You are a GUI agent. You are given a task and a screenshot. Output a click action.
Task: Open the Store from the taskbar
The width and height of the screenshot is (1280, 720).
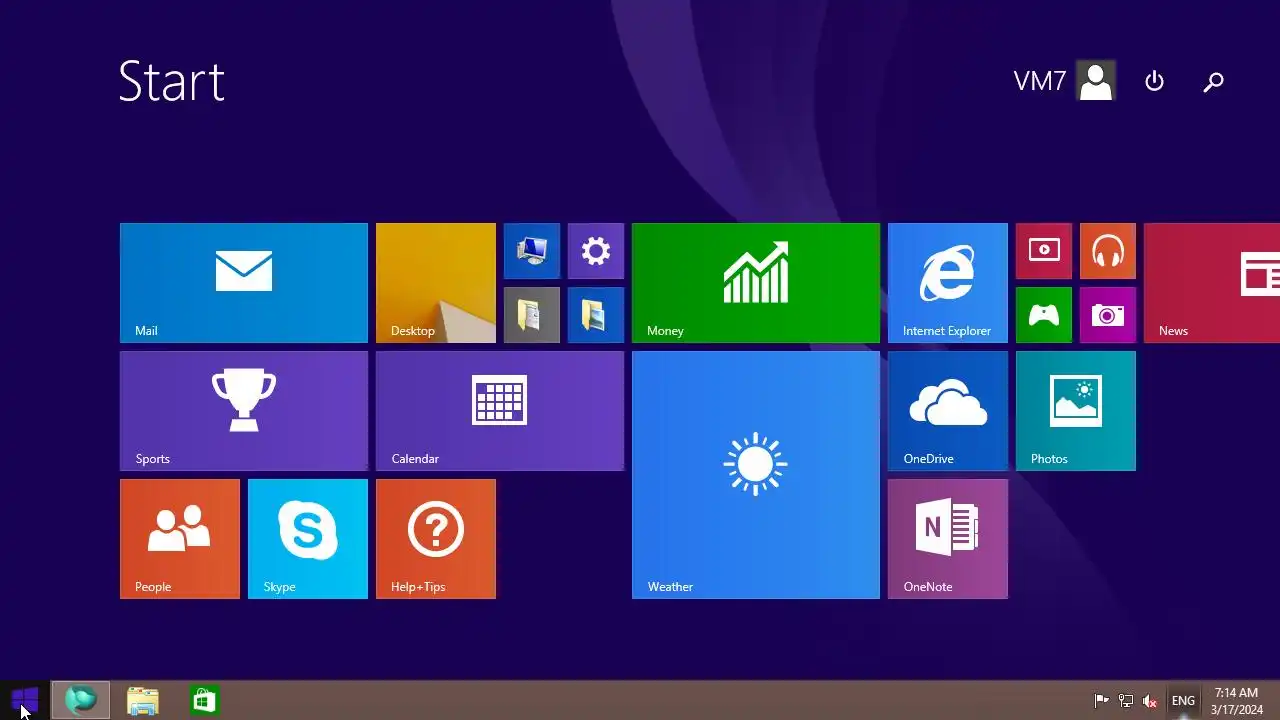tap(204, 700)
